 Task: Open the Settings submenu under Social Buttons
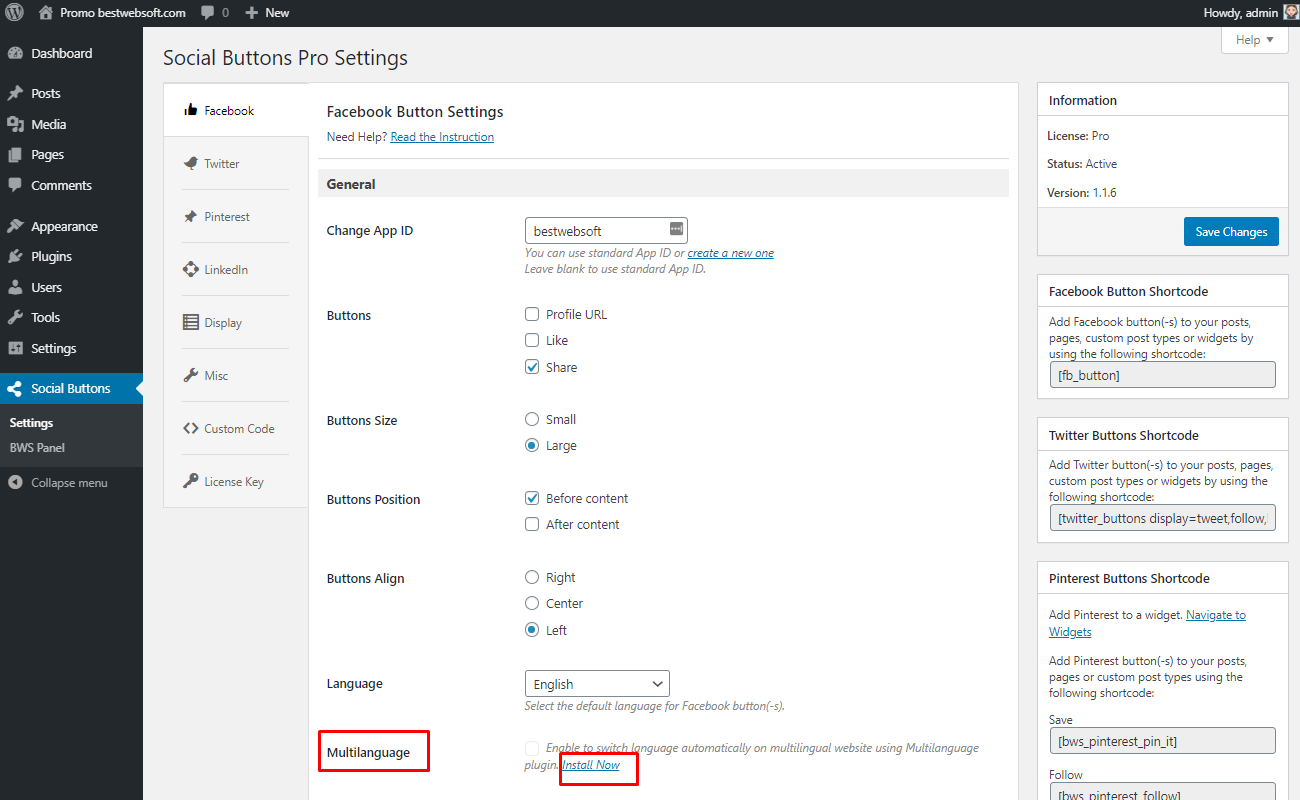tap(31, 423)
